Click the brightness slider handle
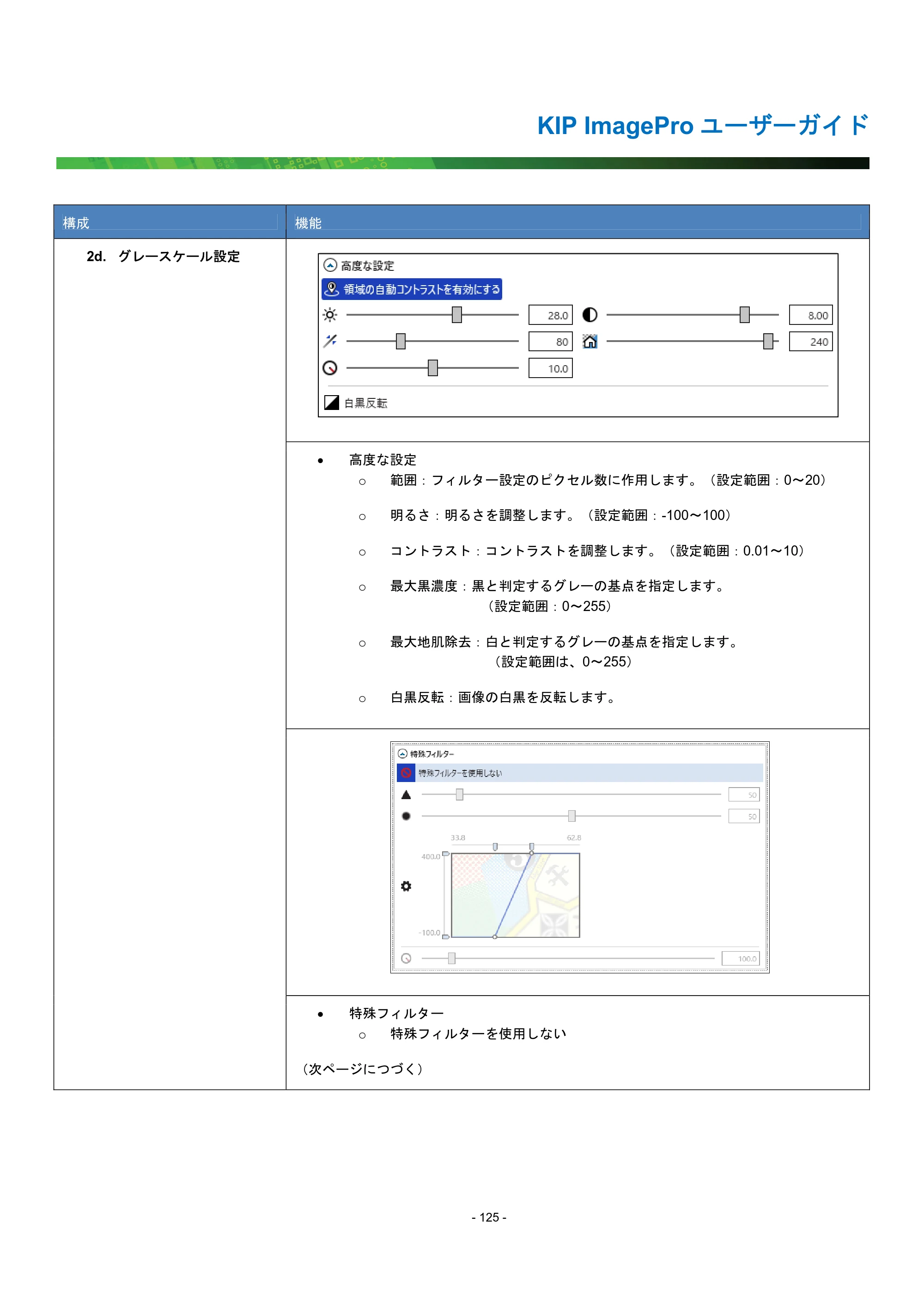This screenshot has height=1308, width=924. (x=456, y=314)
